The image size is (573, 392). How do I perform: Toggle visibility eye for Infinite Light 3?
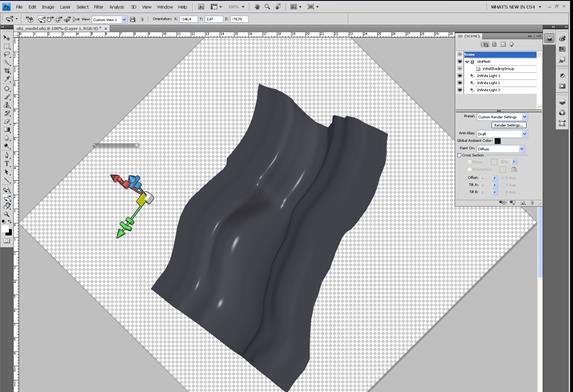pos(460,90)
